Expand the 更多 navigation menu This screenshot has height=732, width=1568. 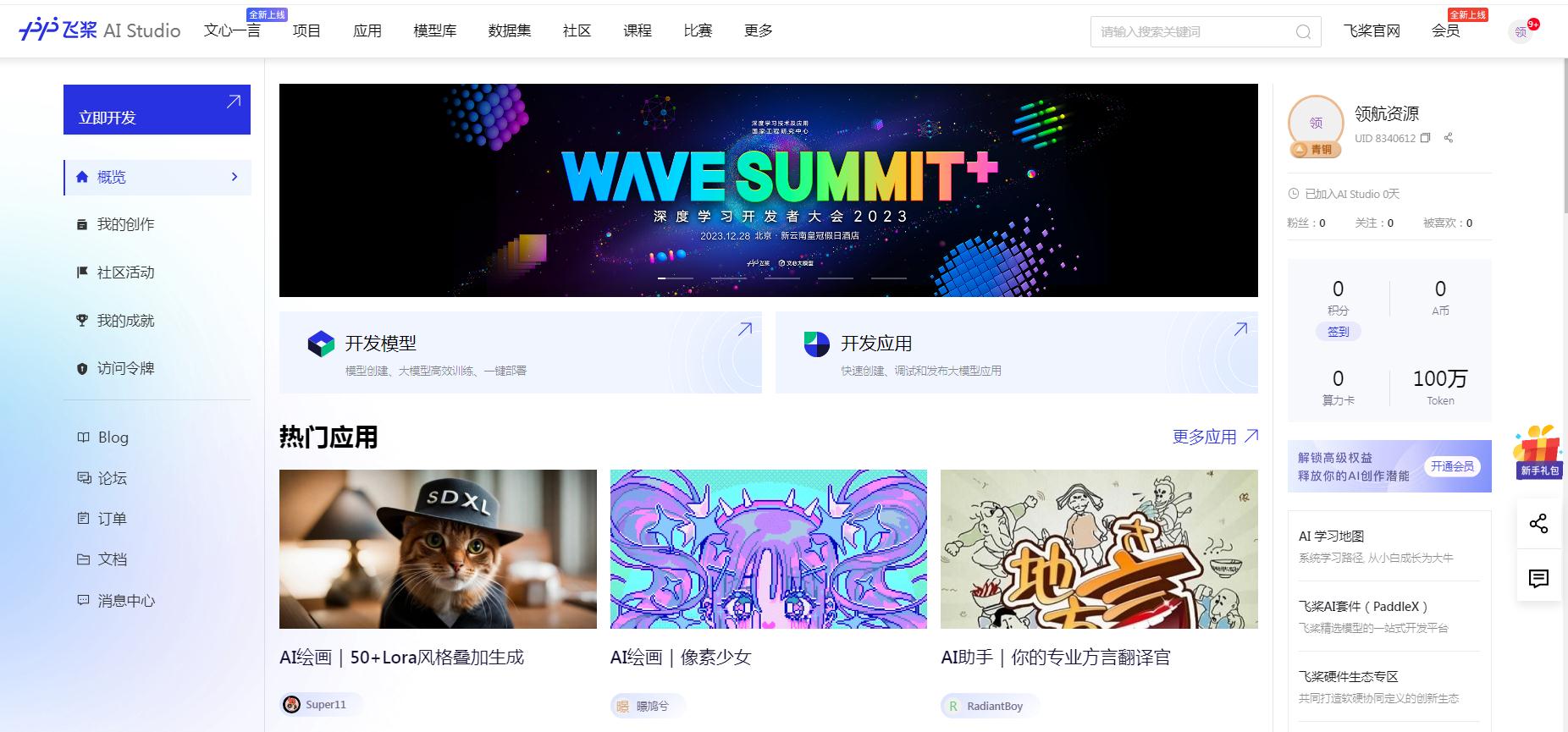759,30
